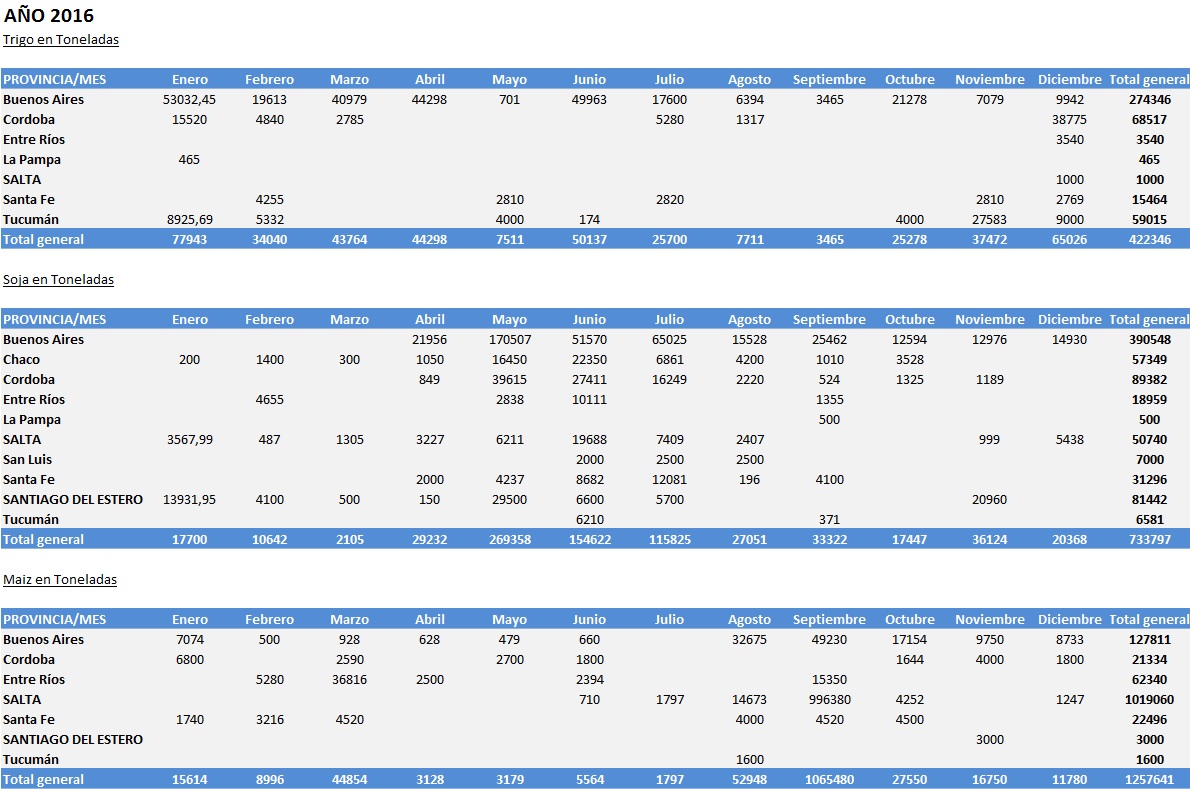Select Maiz Buenos Aires total 127811
The height and width of the screenshot is (789, 1190).
tap(1150, 640)
